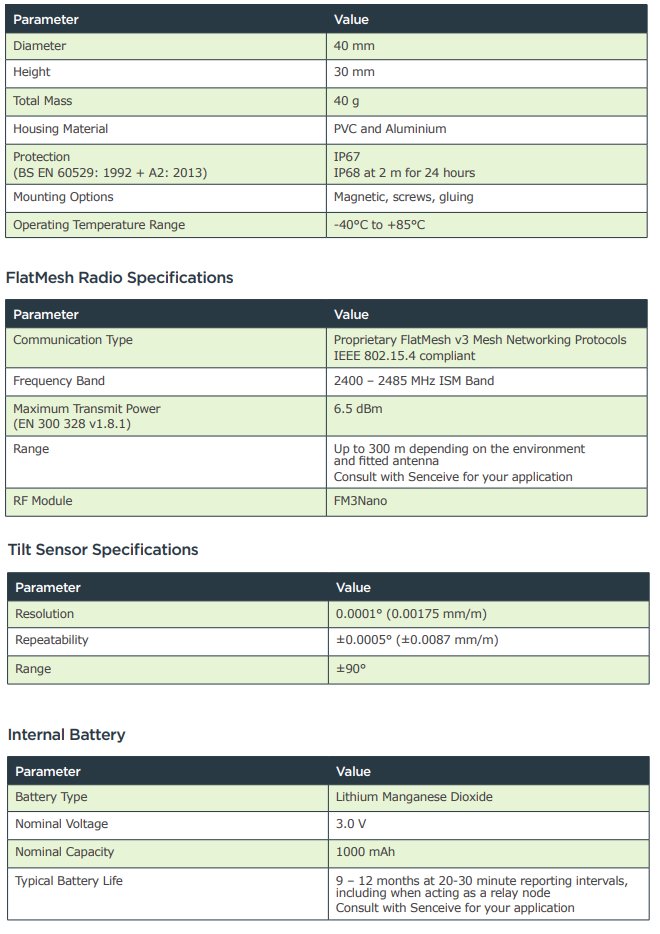Click the -40°C to +85°C value

coord(379,225)
